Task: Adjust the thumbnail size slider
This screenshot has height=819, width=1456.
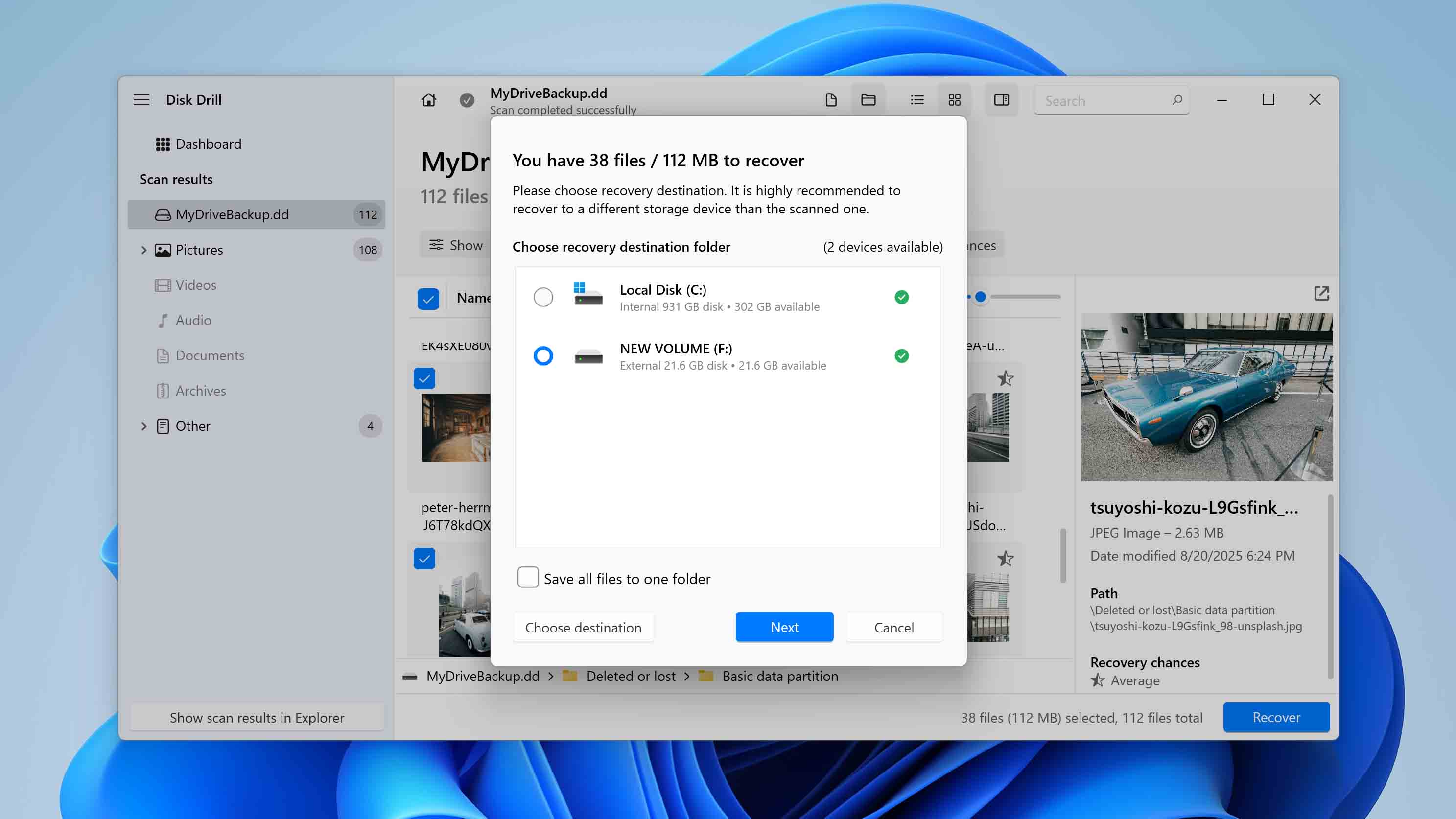Action: click(x=982, y=295)
